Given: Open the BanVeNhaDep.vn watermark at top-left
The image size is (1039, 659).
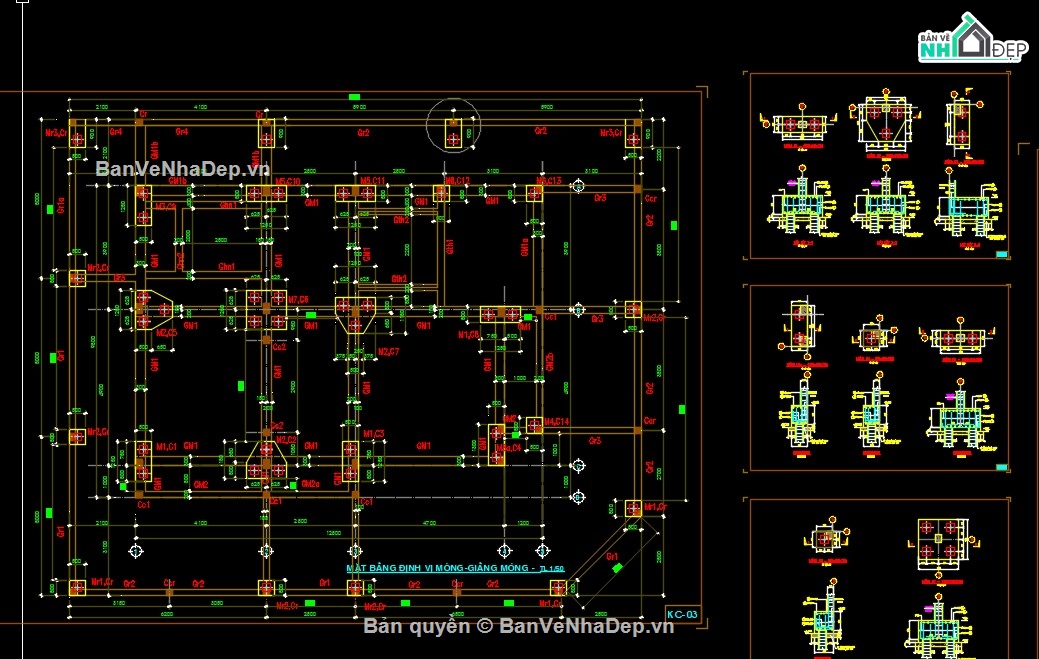Looking at the screenshot, I should click(183, 168).
